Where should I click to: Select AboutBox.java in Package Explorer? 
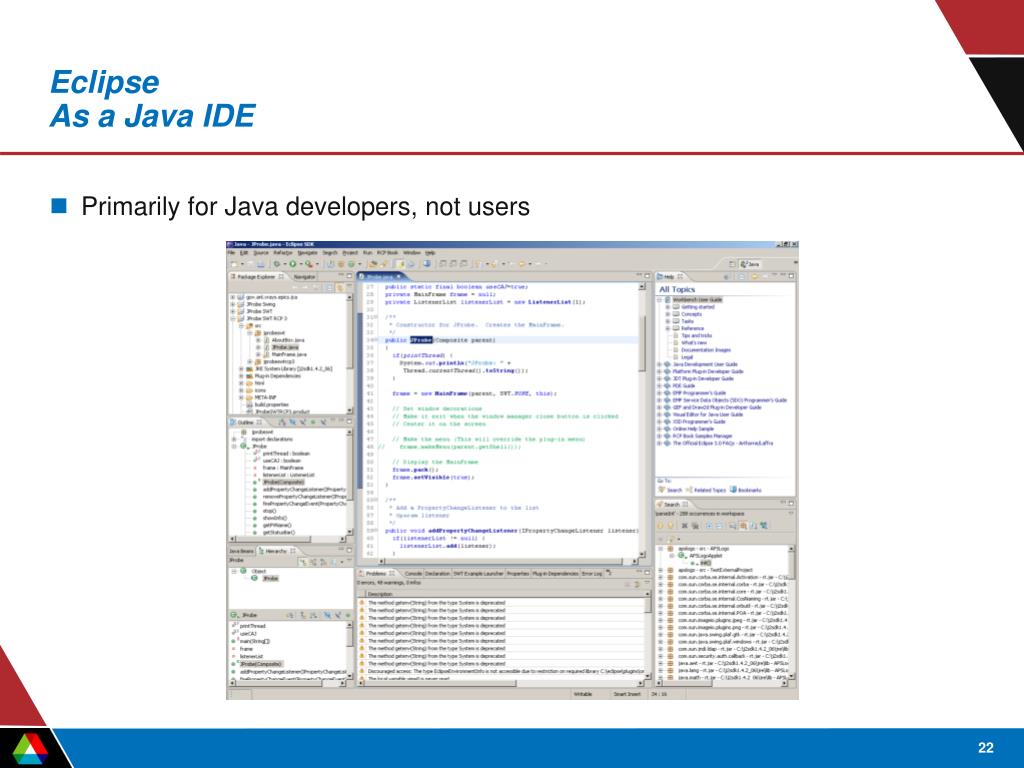287,340
